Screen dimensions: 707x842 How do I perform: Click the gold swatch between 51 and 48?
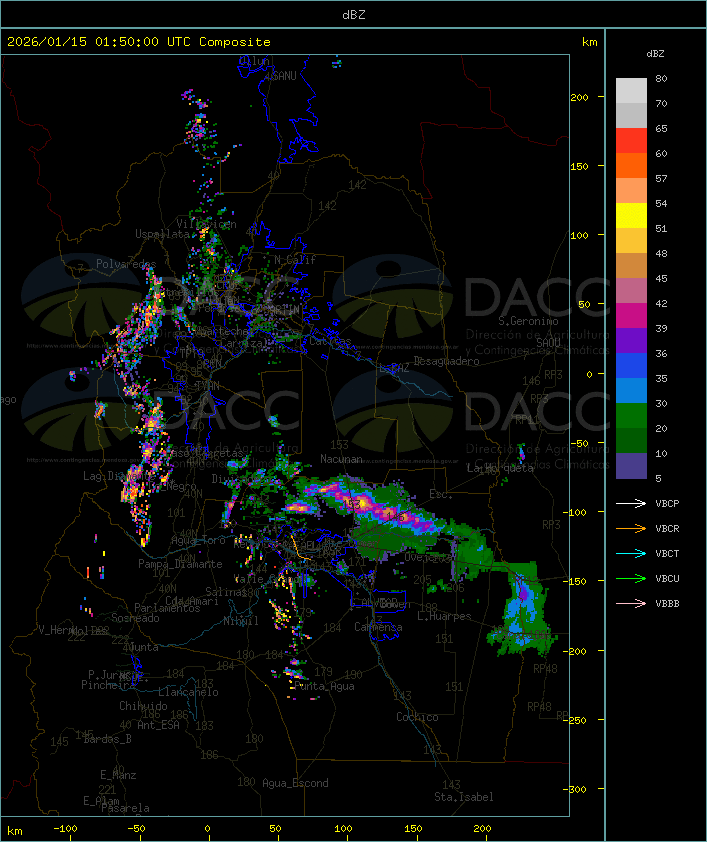point(631,240)
